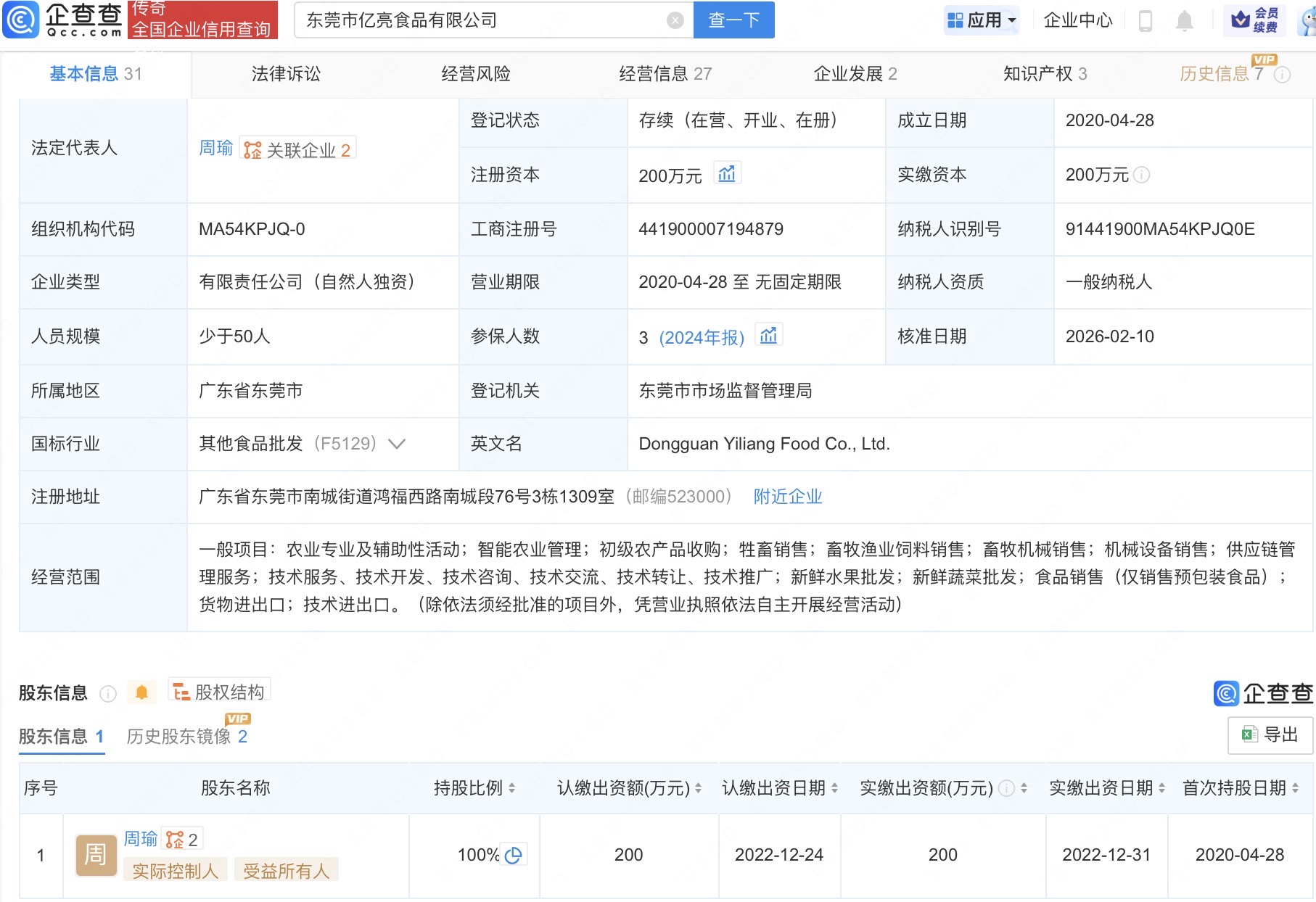This screenshot has width=1316, height=902.
Task: Open 附近企业 nearby companies link
Action: click(787, 497)
